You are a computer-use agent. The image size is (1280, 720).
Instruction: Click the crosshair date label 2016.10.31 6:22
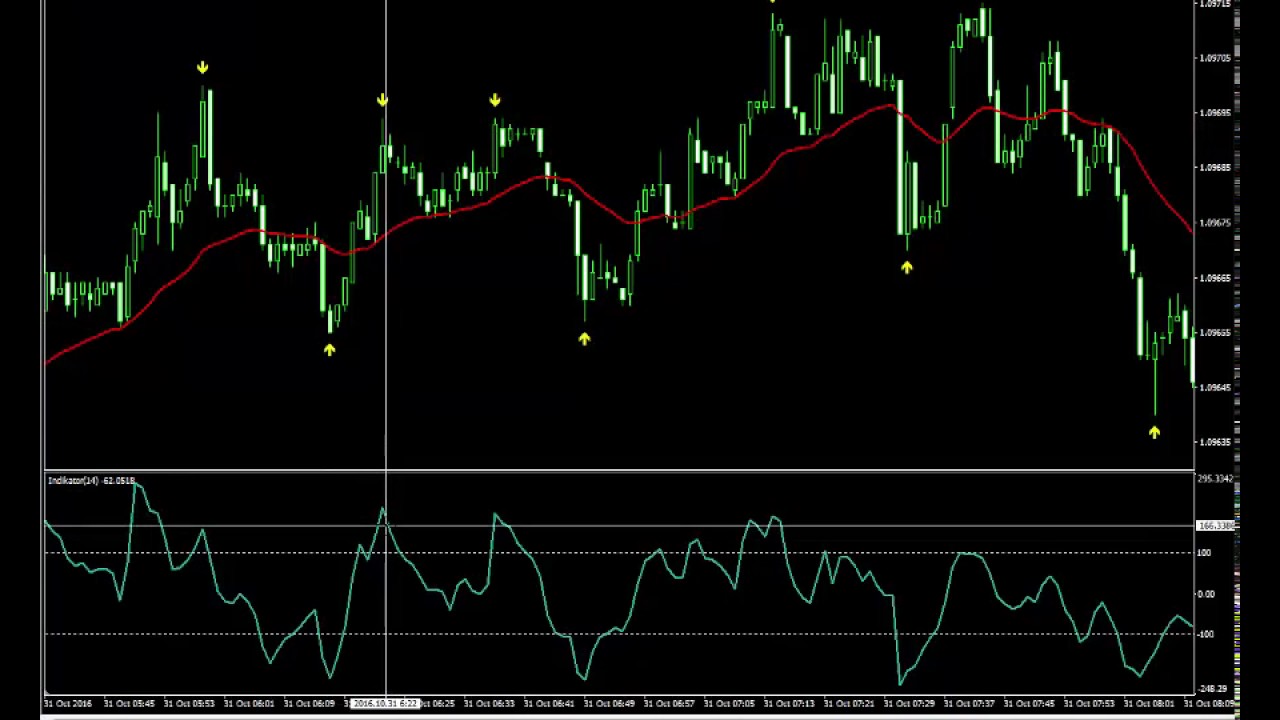[x=385, y=704]
